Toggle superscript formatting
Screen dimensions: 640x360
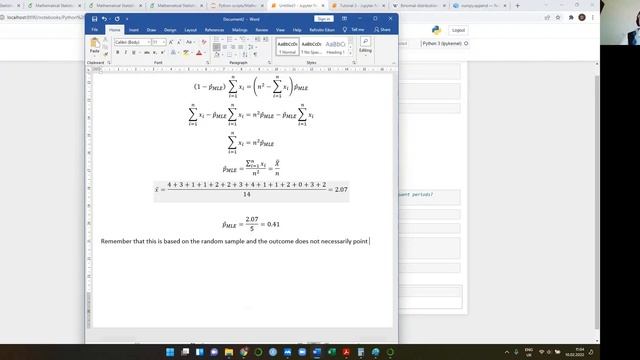162,53
